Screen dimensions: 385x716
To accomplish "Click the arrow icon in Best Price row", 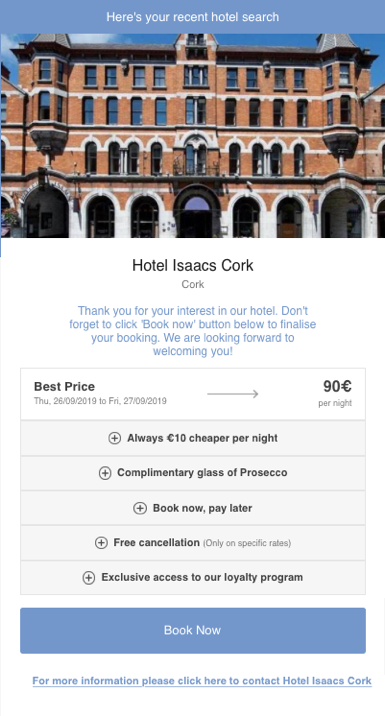I will coord(233,394).
